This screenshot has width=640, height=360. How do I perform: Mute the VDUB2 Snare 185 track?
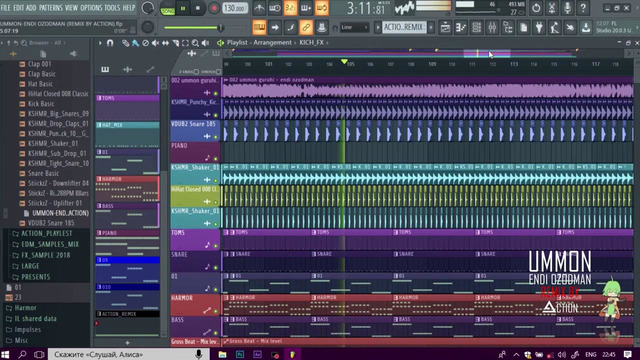(x=216, y=137)
